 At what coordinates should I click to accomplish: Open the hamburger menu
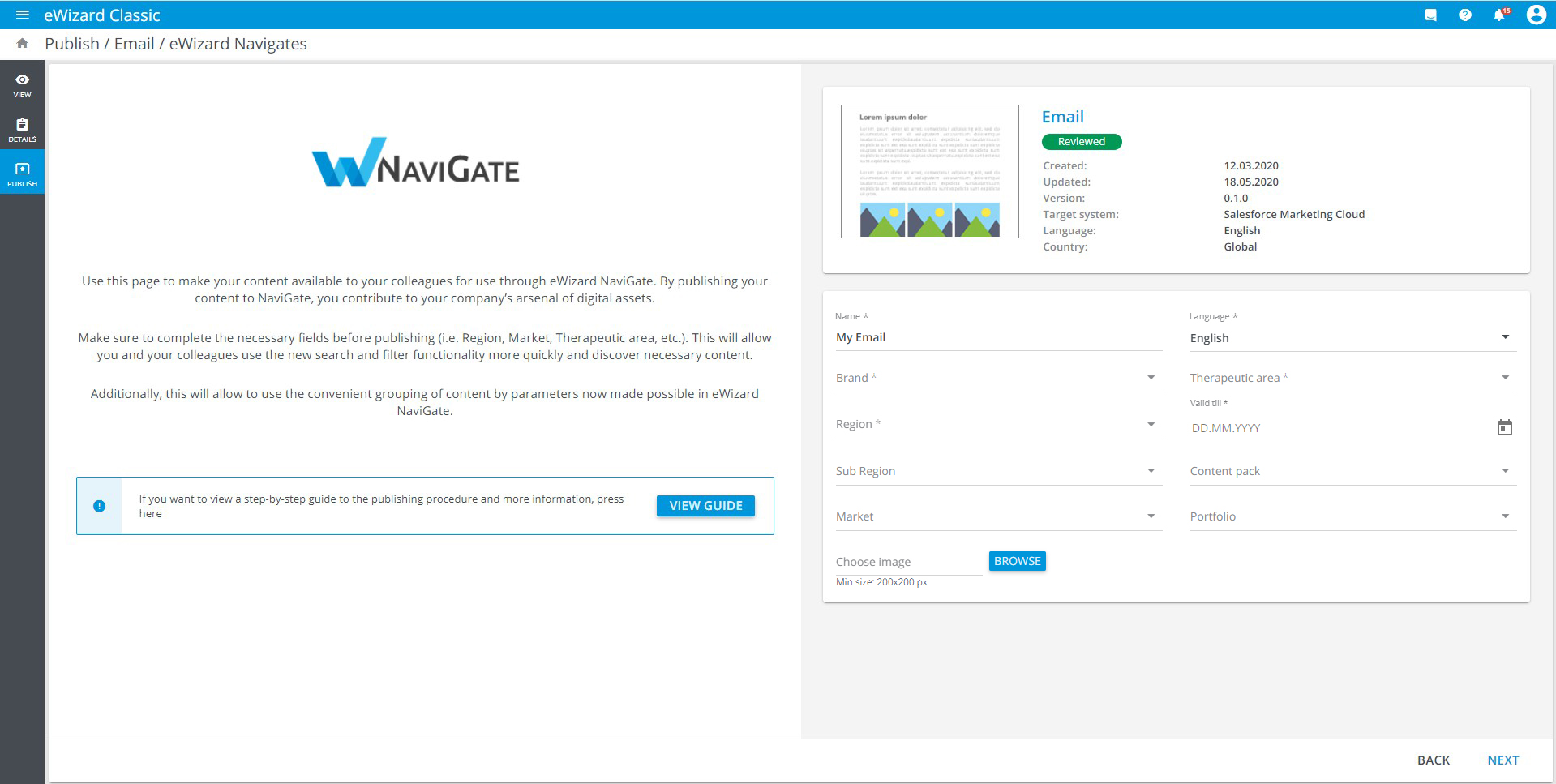tap(22, 15)
